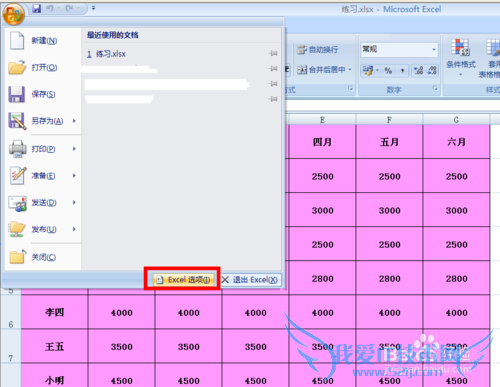Open the alignment group dialog launcher
Viewport: 500px width, 387px height.
pos(350,88)
